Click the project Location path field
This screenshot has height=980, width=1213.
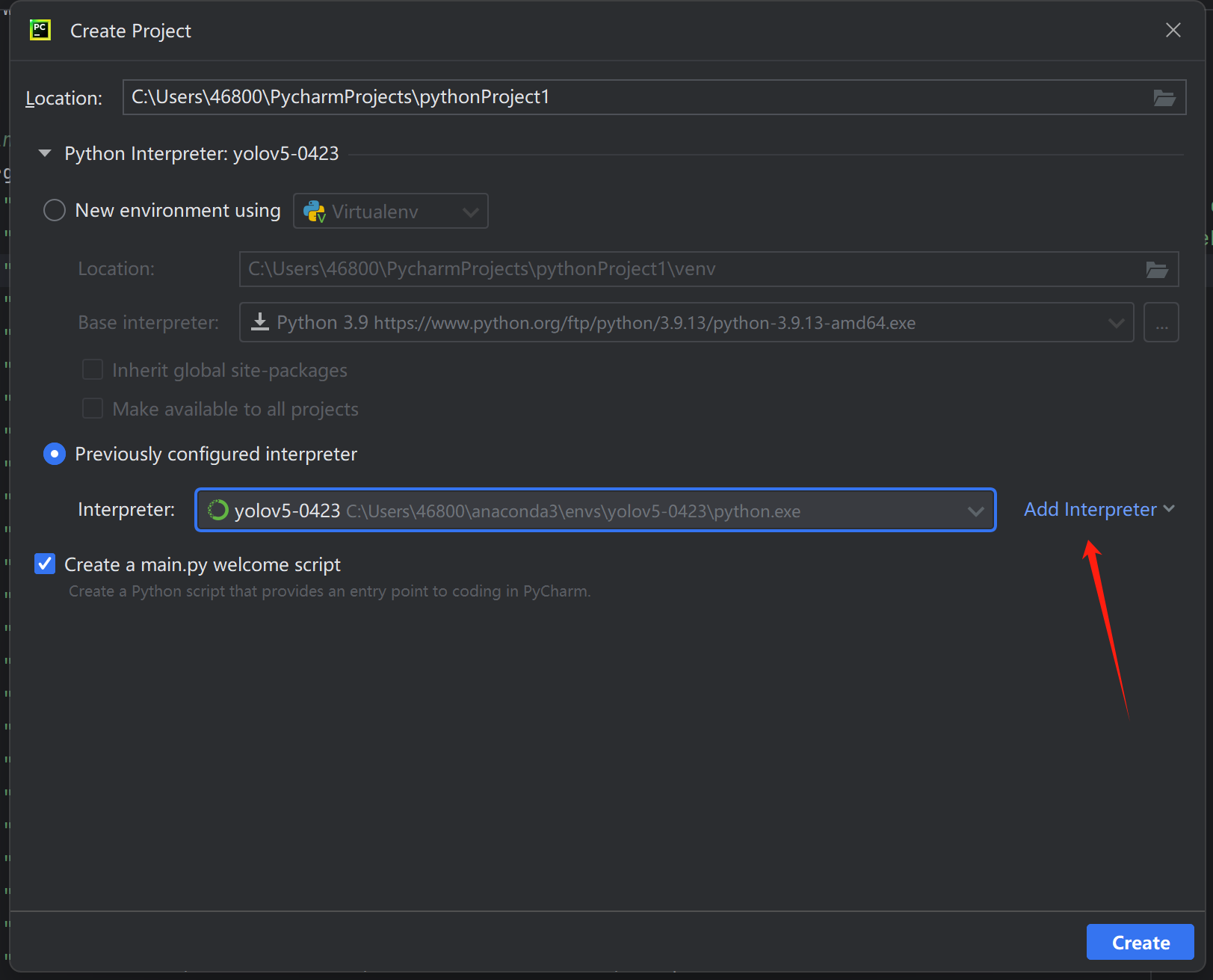pos(635,97)
